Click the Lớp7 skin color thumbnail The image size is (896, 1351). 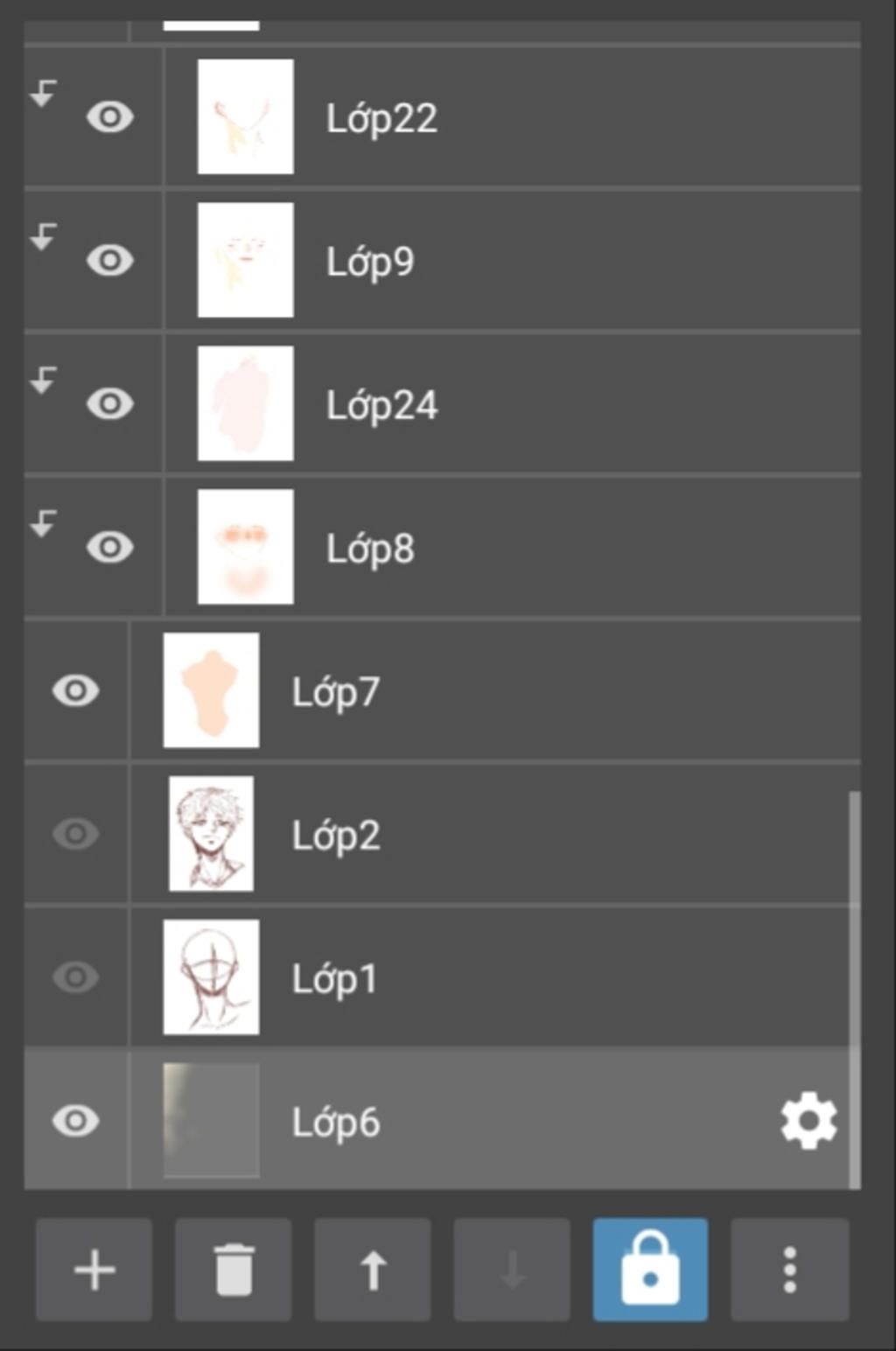[211, 690]
